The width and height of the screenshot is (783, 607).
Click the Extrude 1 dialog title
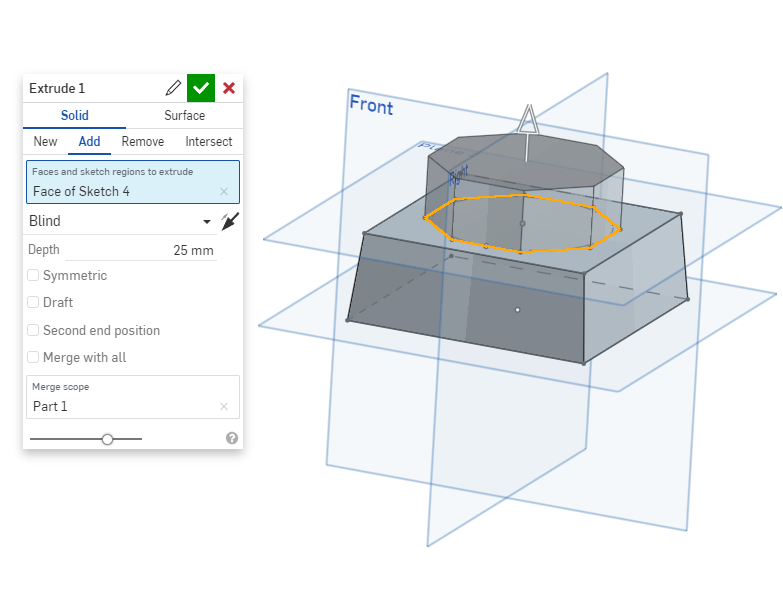[57, 88]
